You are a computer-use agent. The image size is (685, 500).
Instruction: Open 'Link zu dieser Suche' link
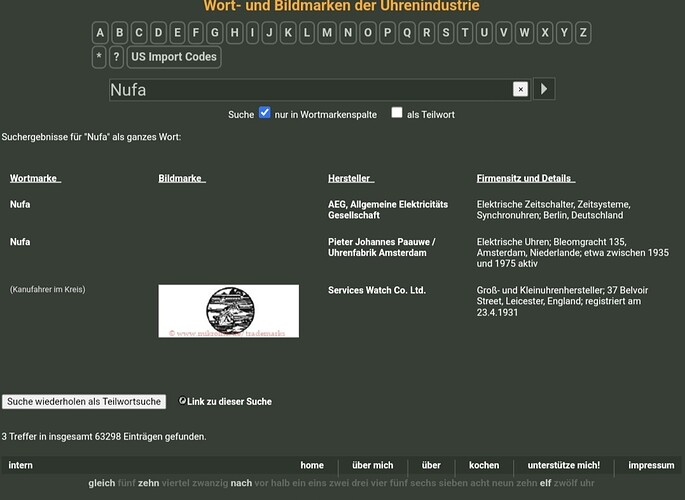pos(225,401)
